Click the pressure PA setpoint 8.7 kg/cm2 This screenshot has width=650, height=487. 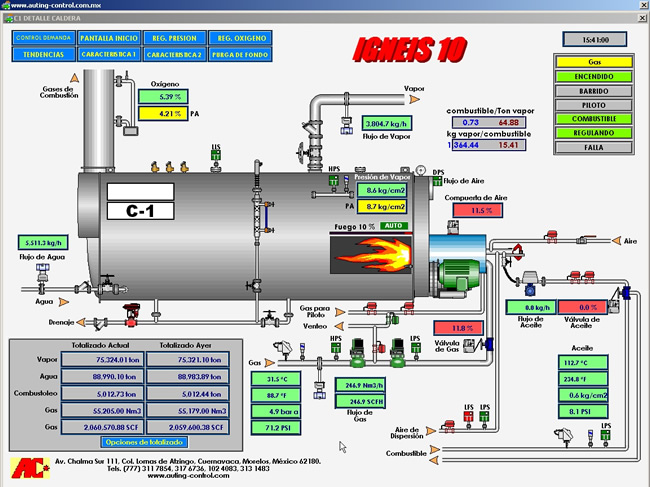tap(382, 206)
